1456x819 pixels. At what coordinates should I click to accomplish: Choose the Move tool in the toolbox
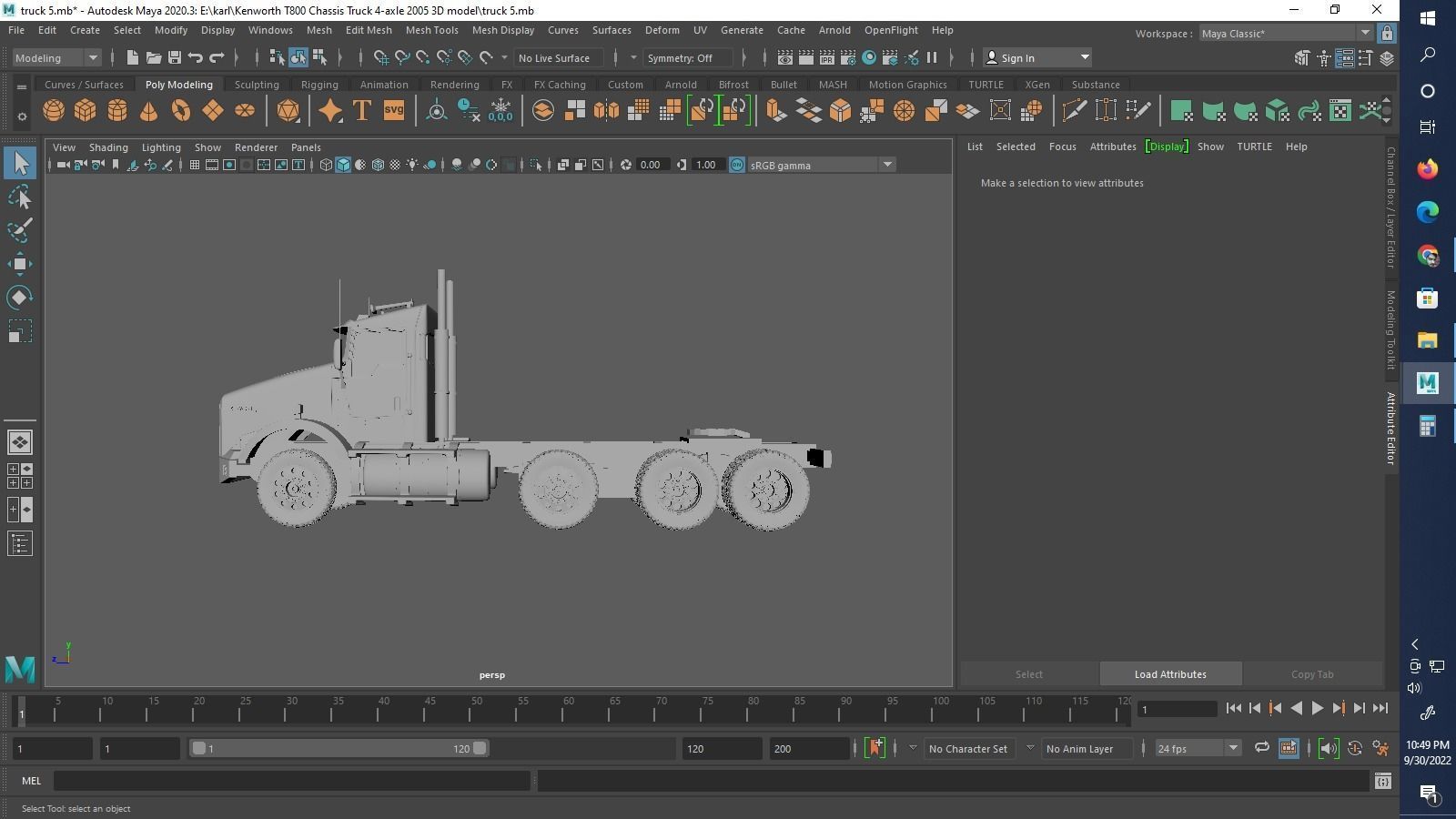coord(20,264)
